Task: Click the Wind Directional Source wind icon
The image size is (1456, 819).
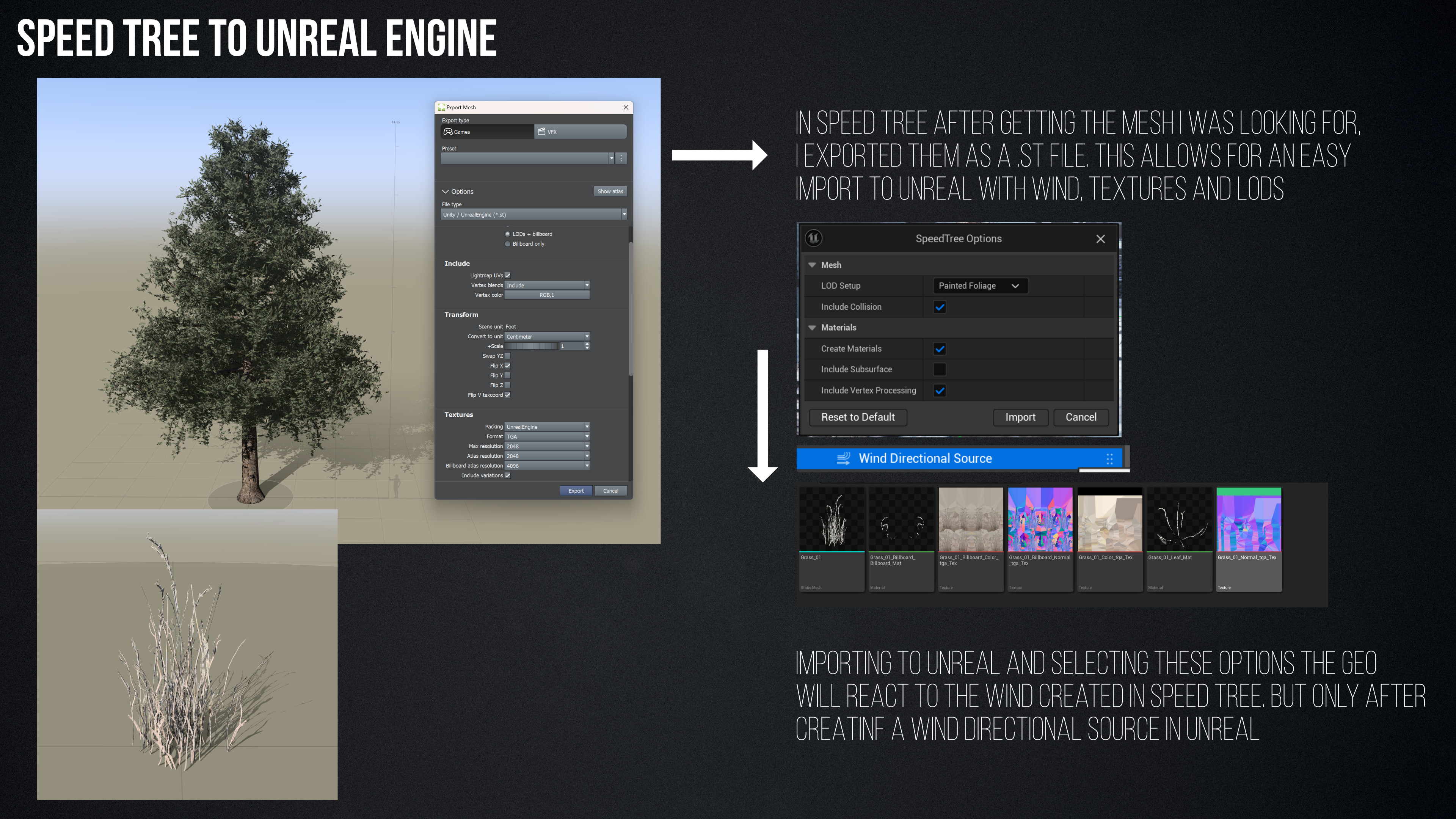Action: pyautogui.click(x=843, y=458)
